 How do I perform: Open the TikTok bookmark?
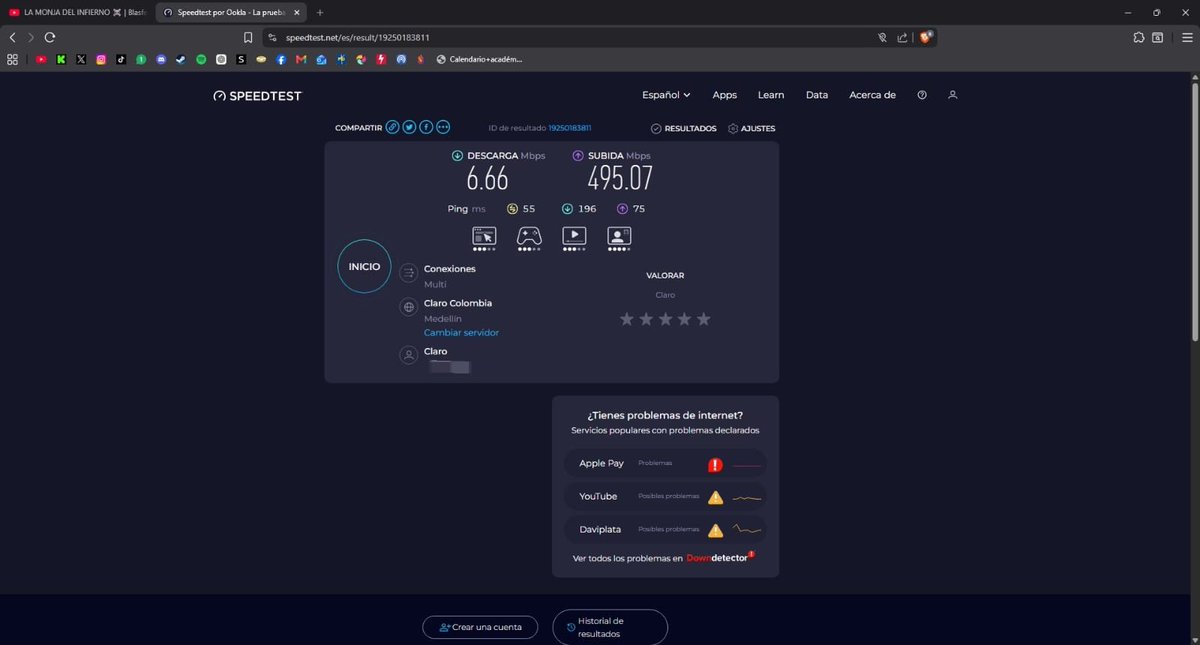[121, 60]
